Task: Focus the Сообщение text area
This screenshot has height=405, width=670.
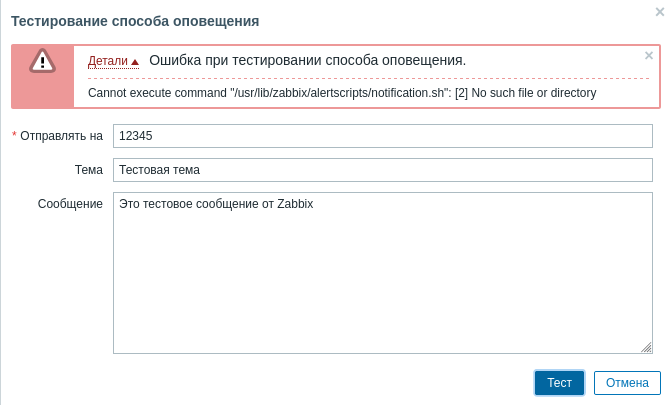Action: pos(382,272)
